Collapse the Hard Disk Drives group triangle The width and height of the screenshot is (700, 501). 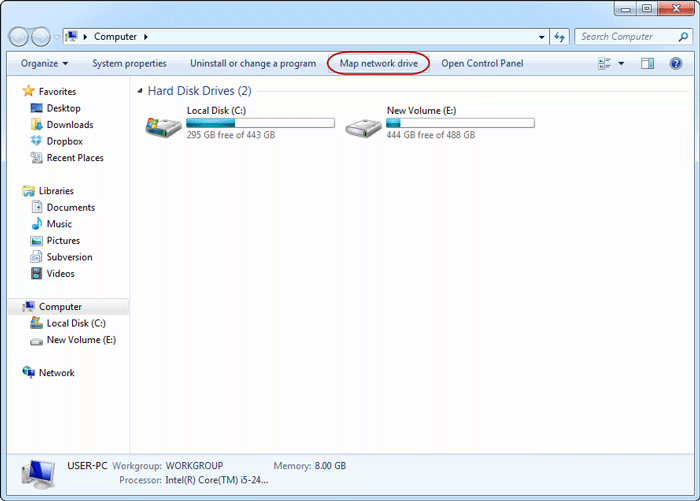[140, 91]
